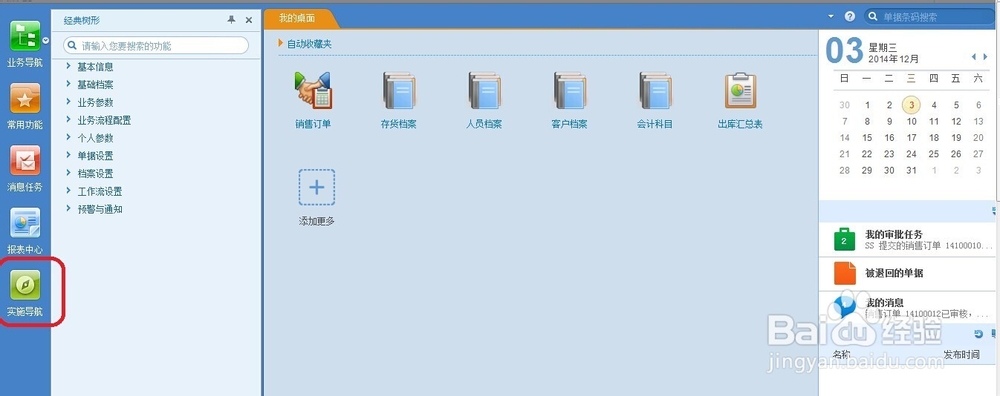Collapse 自动收藏夹 section triangle
Image resolution: width=1000 pixels, height=396 pixels.
(x=281, y=44)
